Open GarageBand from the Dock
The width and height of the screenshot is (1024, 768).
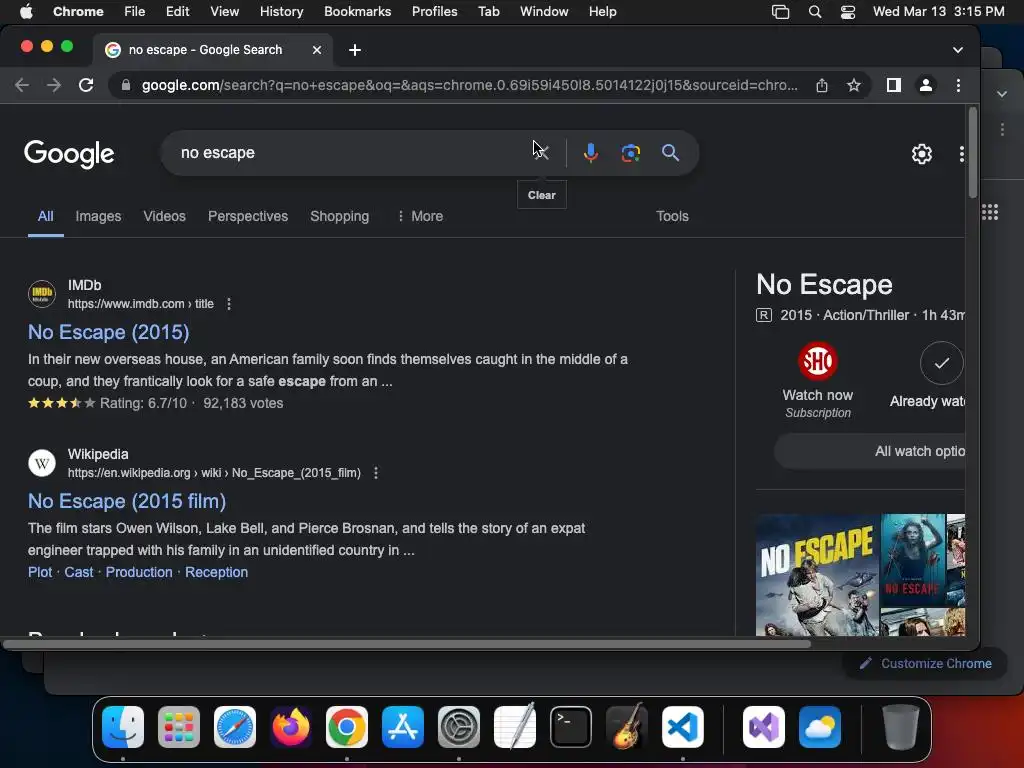(x=627, y=727)
